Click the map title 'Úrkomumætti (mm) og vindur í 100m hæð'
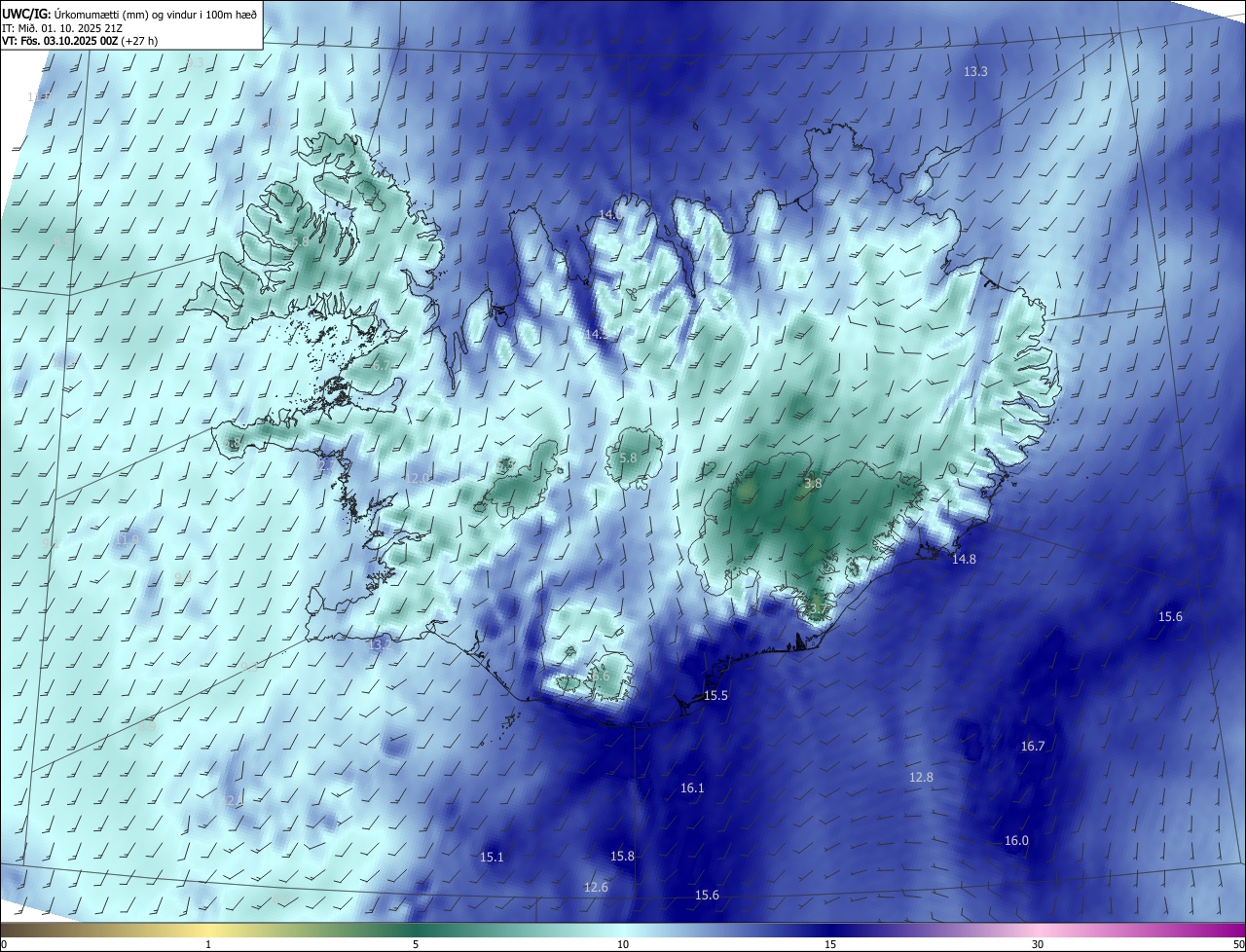 tap(156, 13)
